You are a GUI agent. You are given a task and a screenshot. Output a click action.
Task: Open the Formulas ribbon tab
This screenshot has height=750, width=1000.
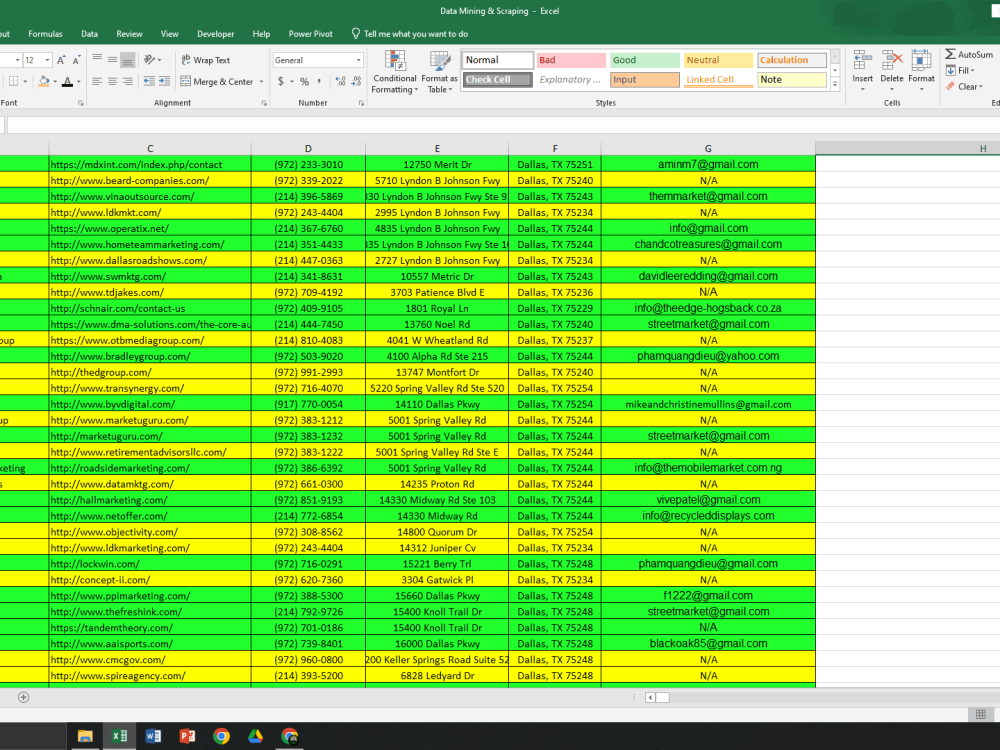pyautogui.click(x=45, y=34)
